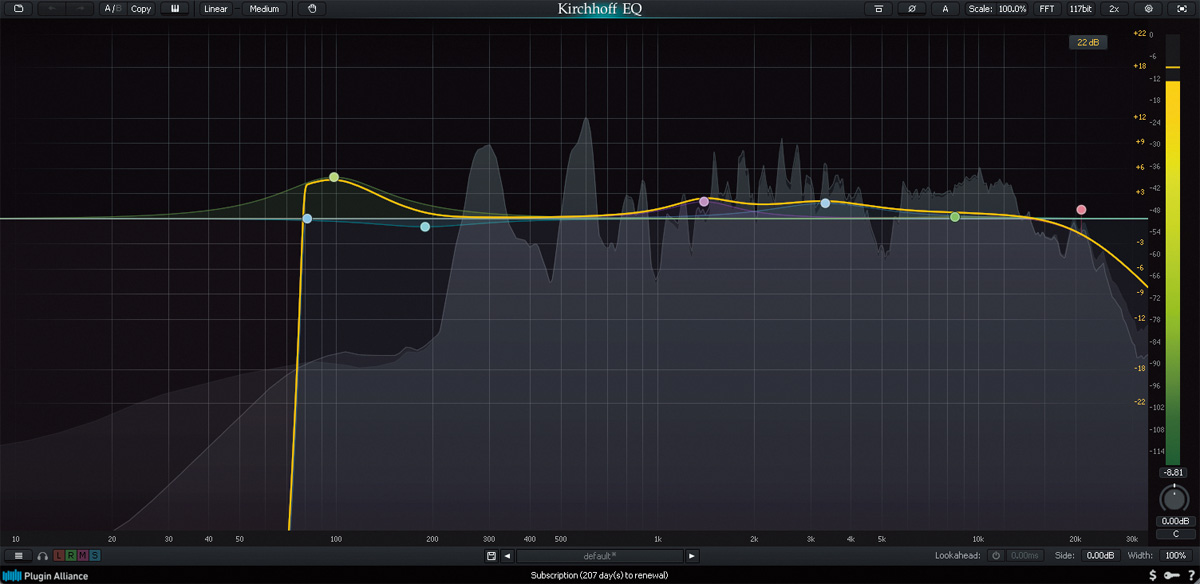Open the dollar sign purchase icon
Screen dimensions: 1200x584
point(1154,575)
